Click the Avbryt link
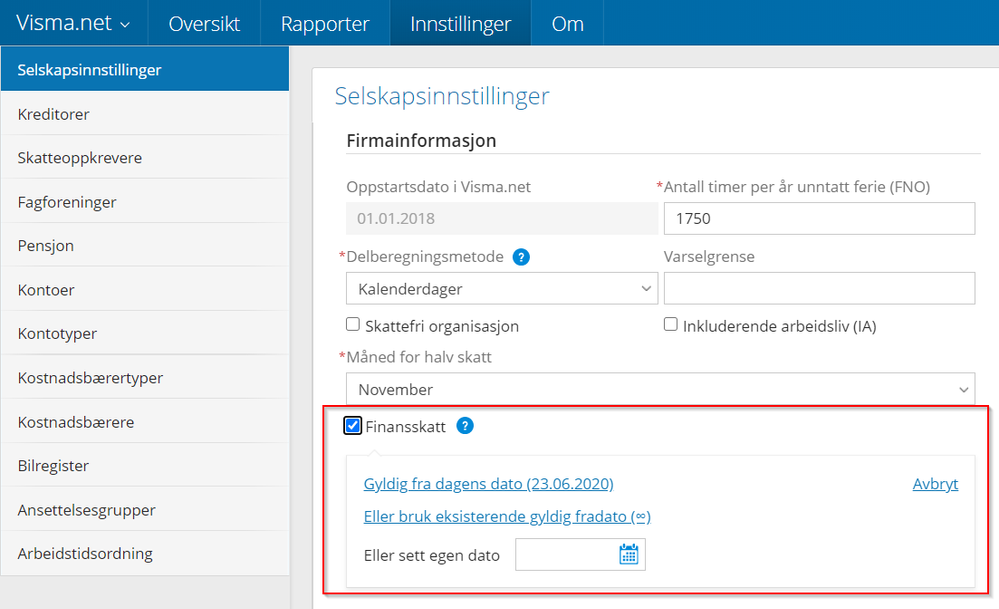Screen dimensions: 999x609 point(934,483)
